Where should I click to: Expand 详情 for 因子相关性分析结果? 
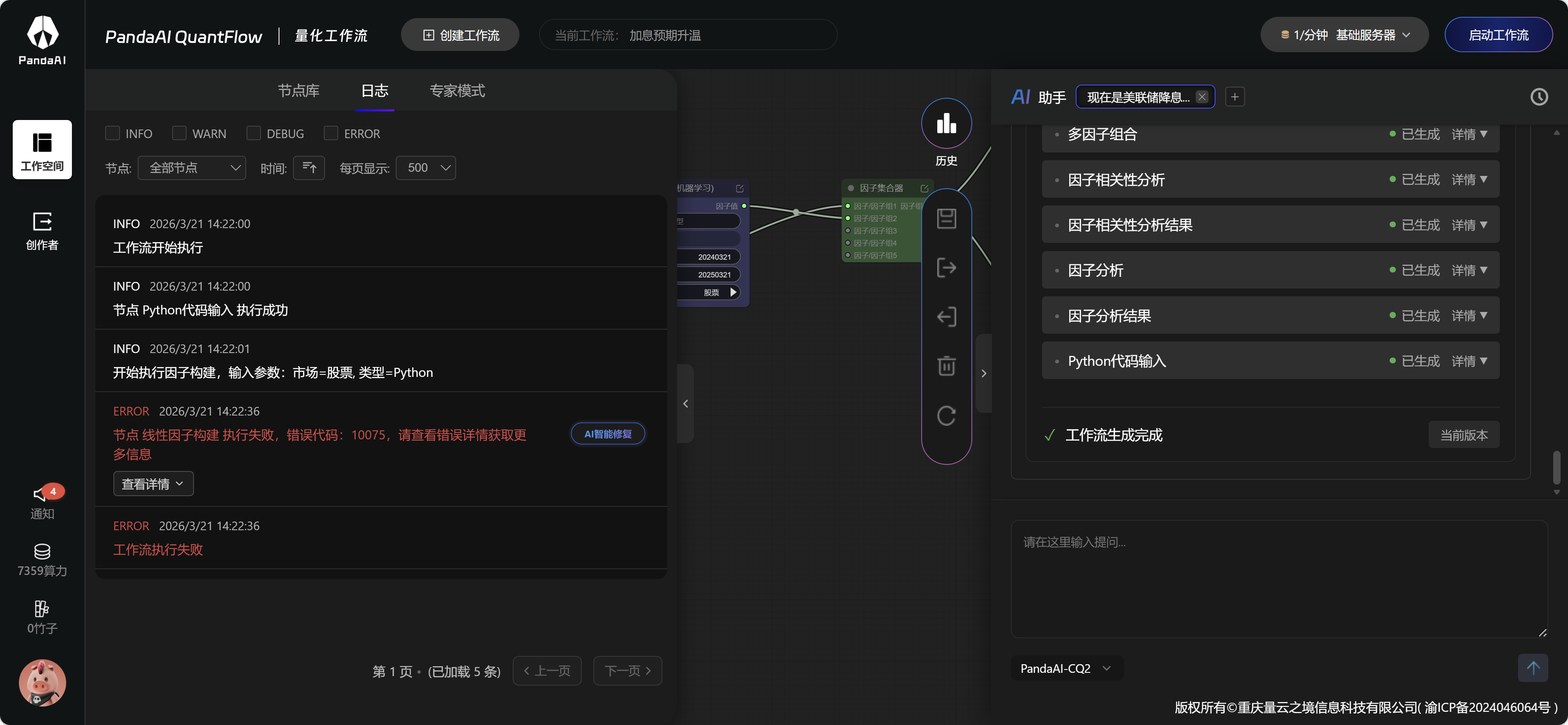(1469, 225)
